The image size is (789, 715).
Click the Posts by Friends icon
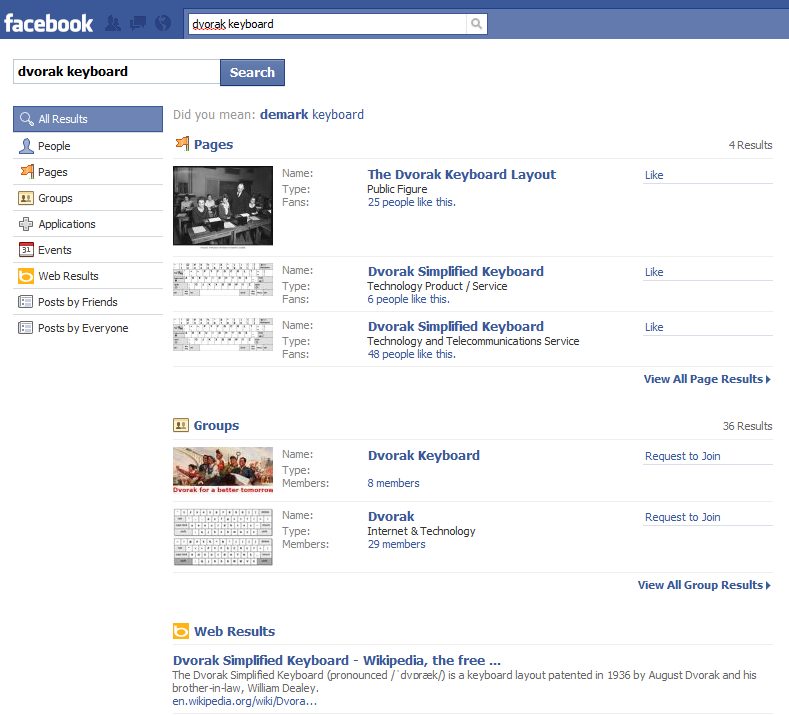tap(26, 302)
